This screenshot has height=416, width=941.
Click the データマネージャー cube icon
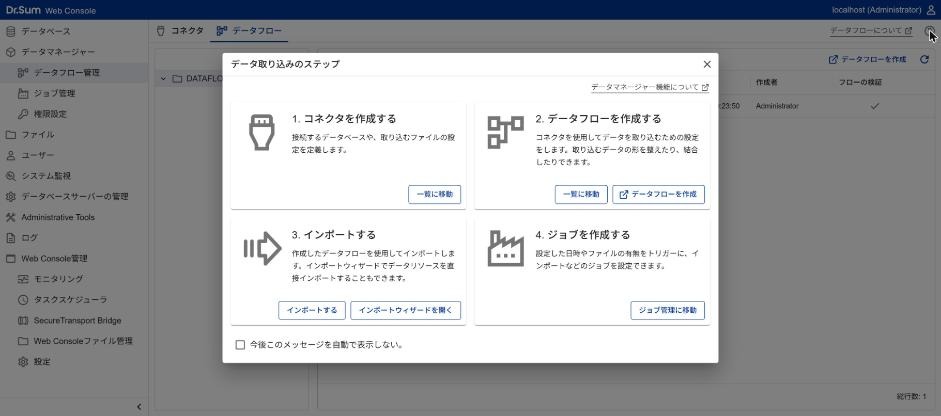pos(10,52)
